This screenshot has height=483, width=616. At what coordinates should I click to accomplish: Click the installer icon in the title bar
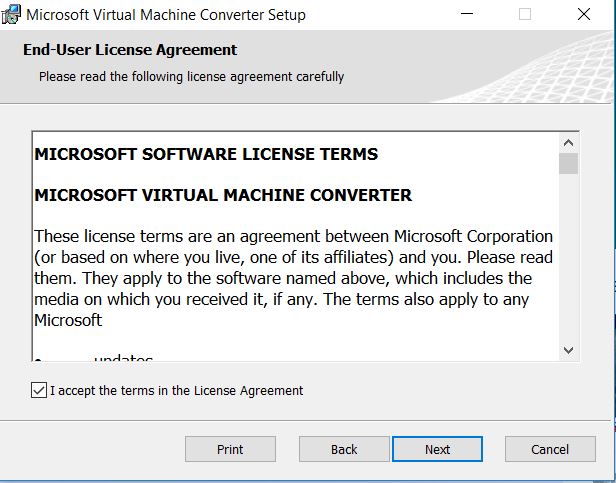[x=11, y=15]
